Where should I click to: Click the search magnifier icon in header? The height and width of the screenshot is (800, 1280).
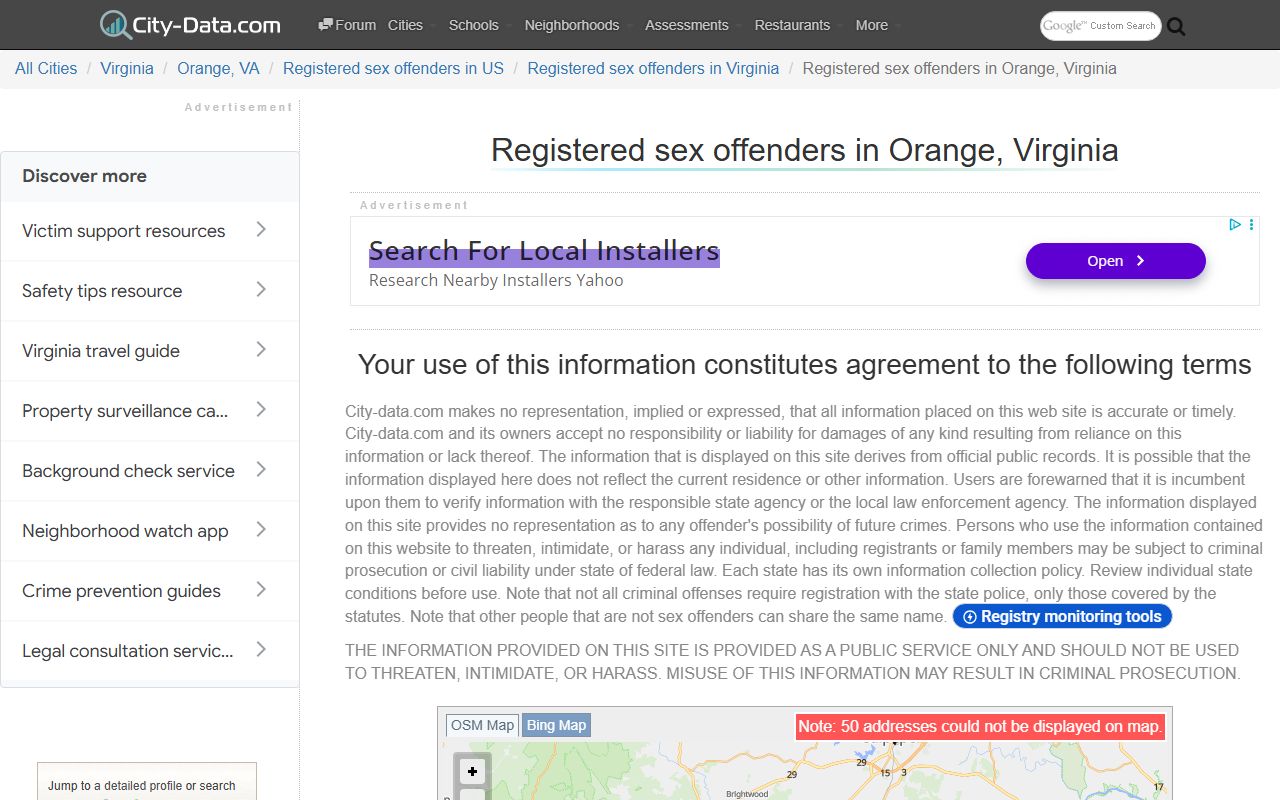point(1176,27)
